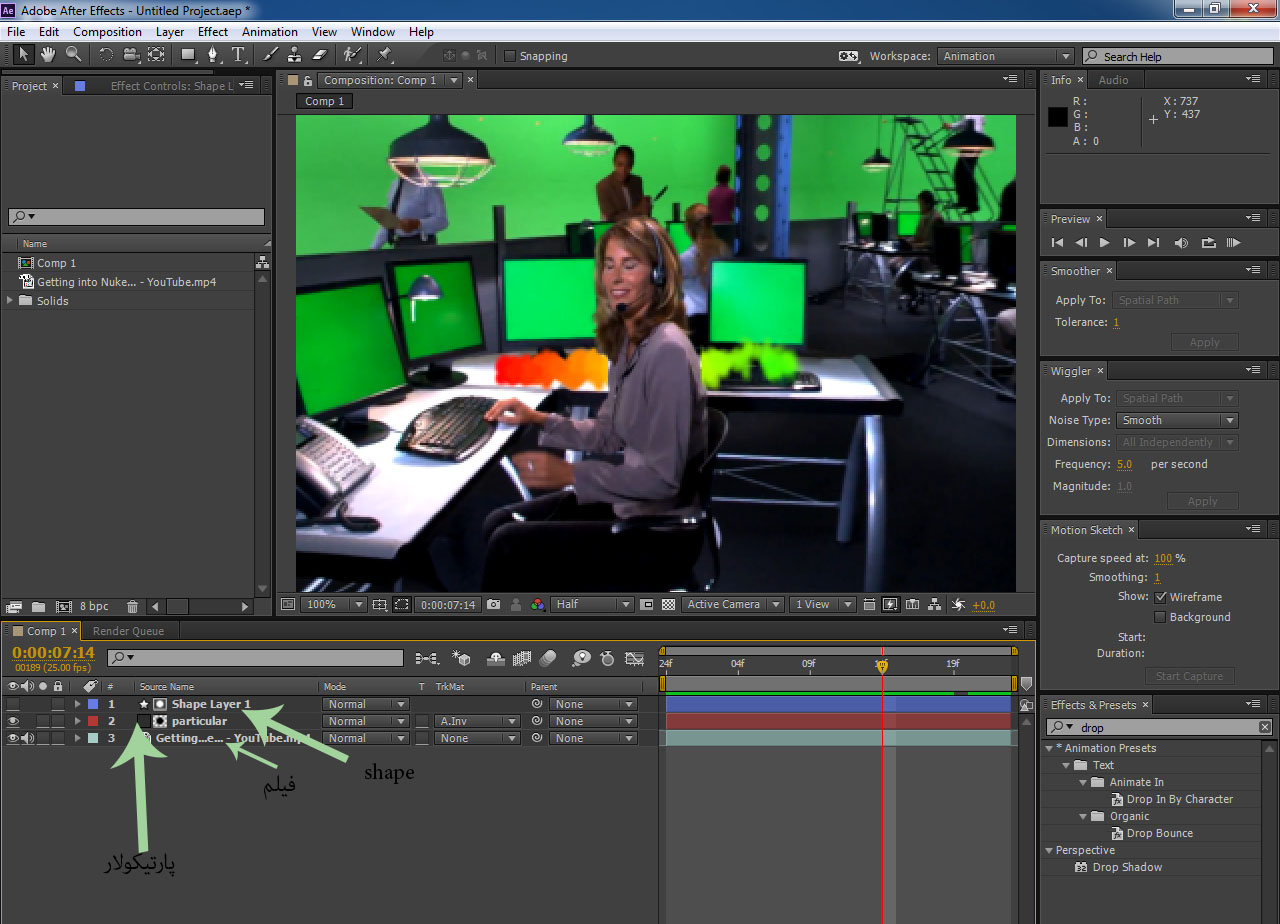Show Shape Layer 1 with its eye toggle
Viewport: 1280px width, 924px height.
pos(13,704)
